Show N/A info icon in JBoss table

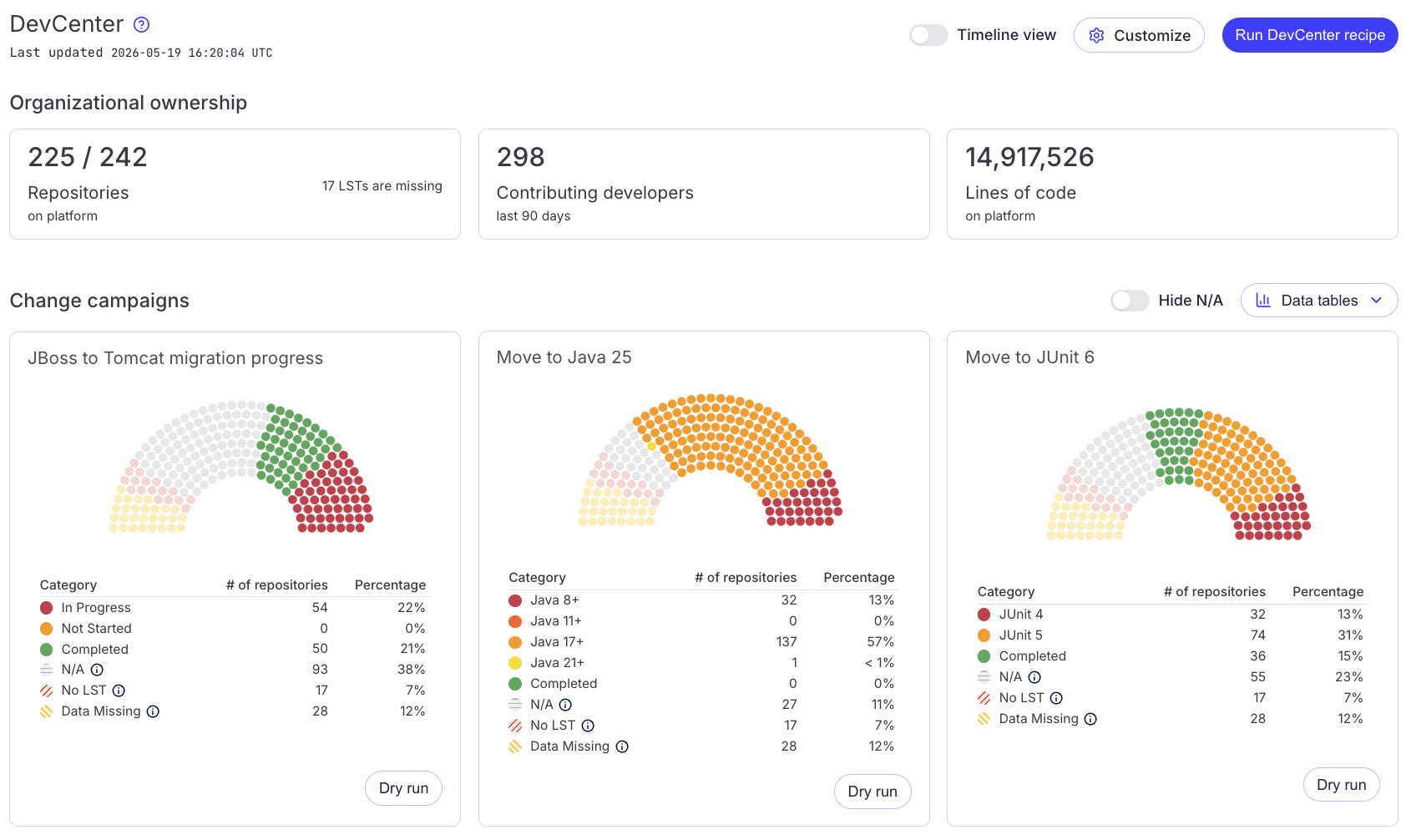pos(97,670)
